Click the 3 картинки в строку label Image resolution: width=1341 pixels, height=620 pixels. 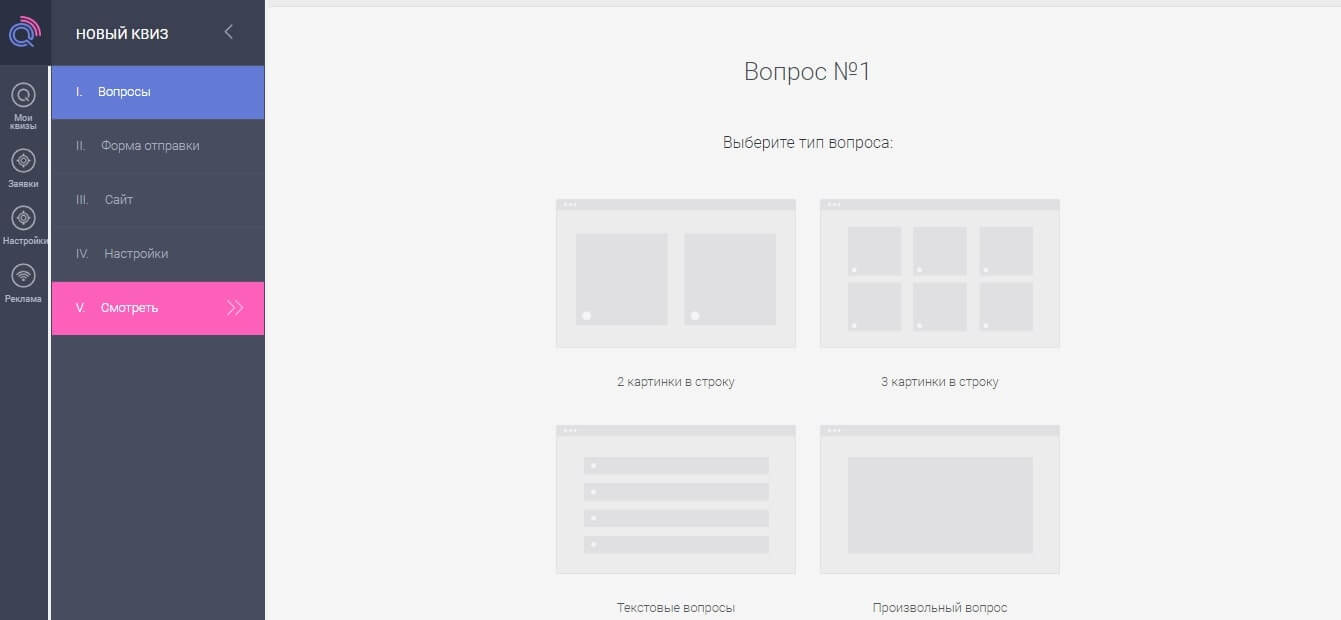coord(940,382)
